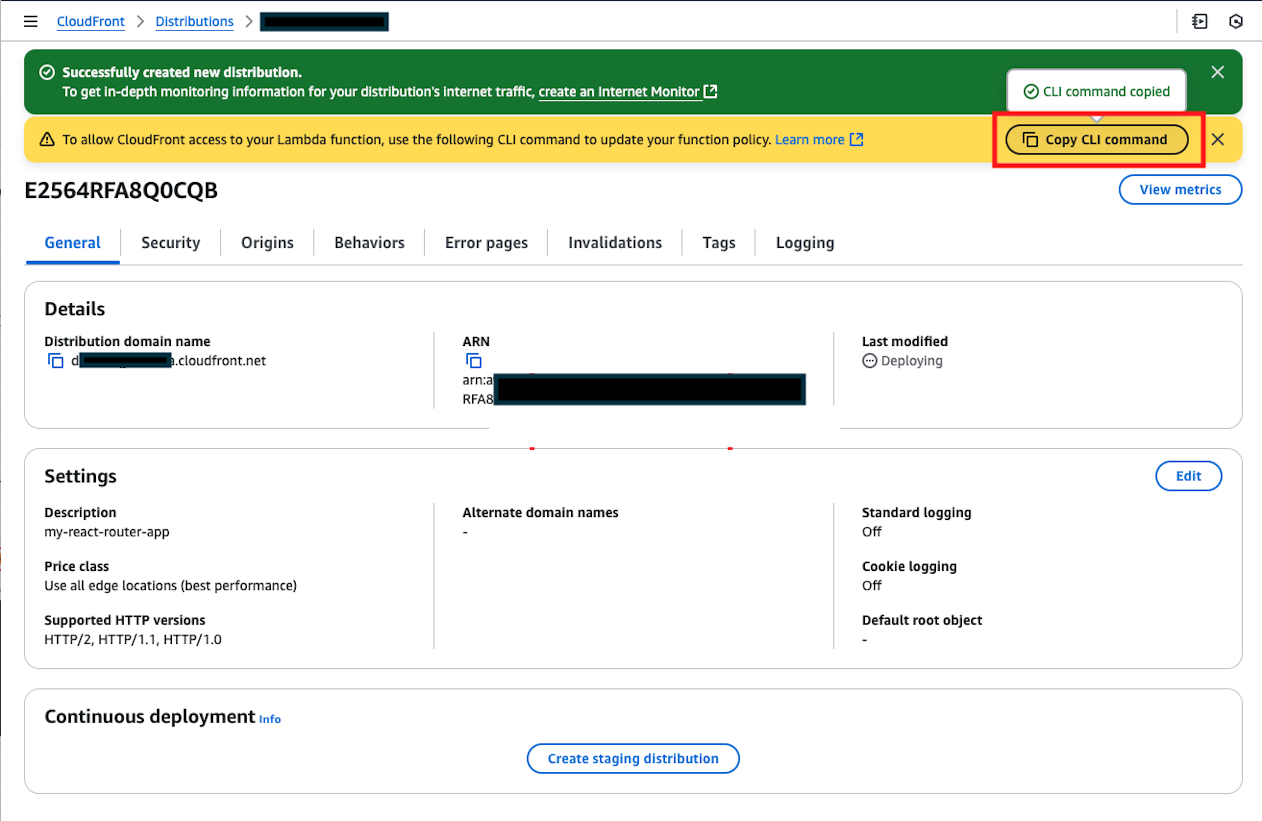
Task: Open the Error pages tab
Action: tap(486, 243)
